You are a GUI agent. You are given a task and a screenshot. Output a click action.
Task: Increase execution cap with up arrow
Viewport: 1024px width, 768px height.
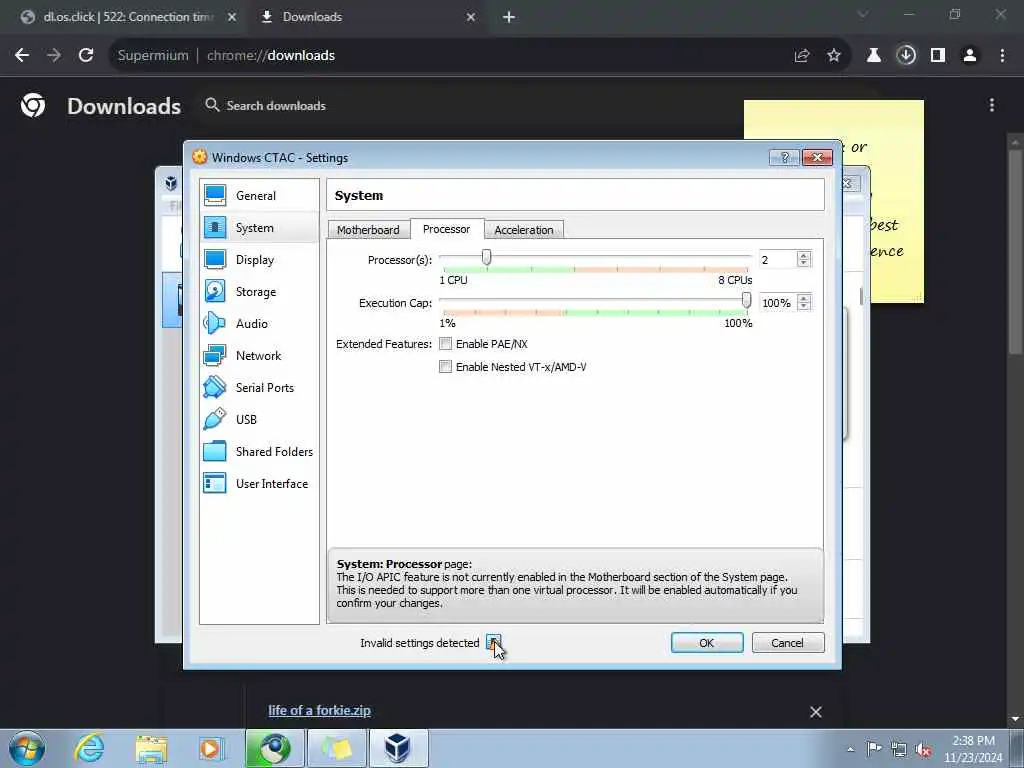pos(804,298)
